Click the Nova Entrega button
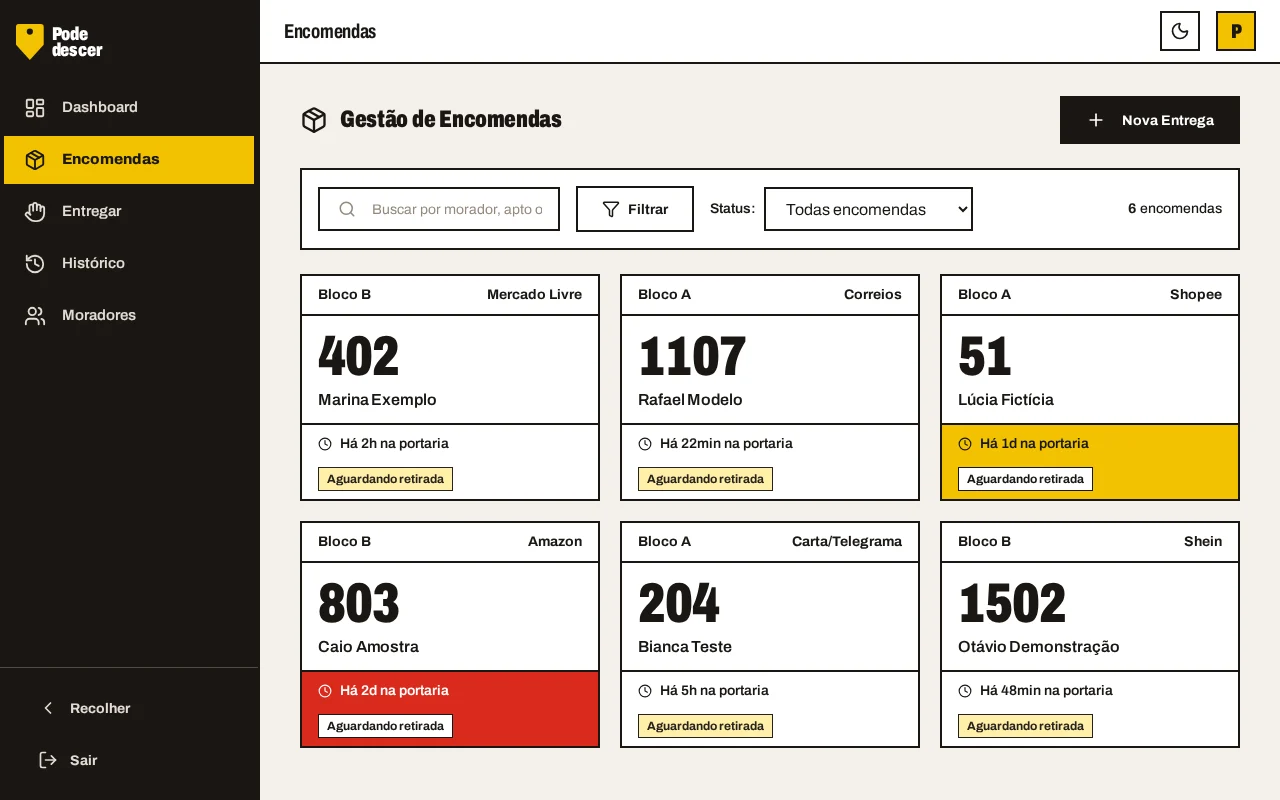 [x=1150, y=120]
